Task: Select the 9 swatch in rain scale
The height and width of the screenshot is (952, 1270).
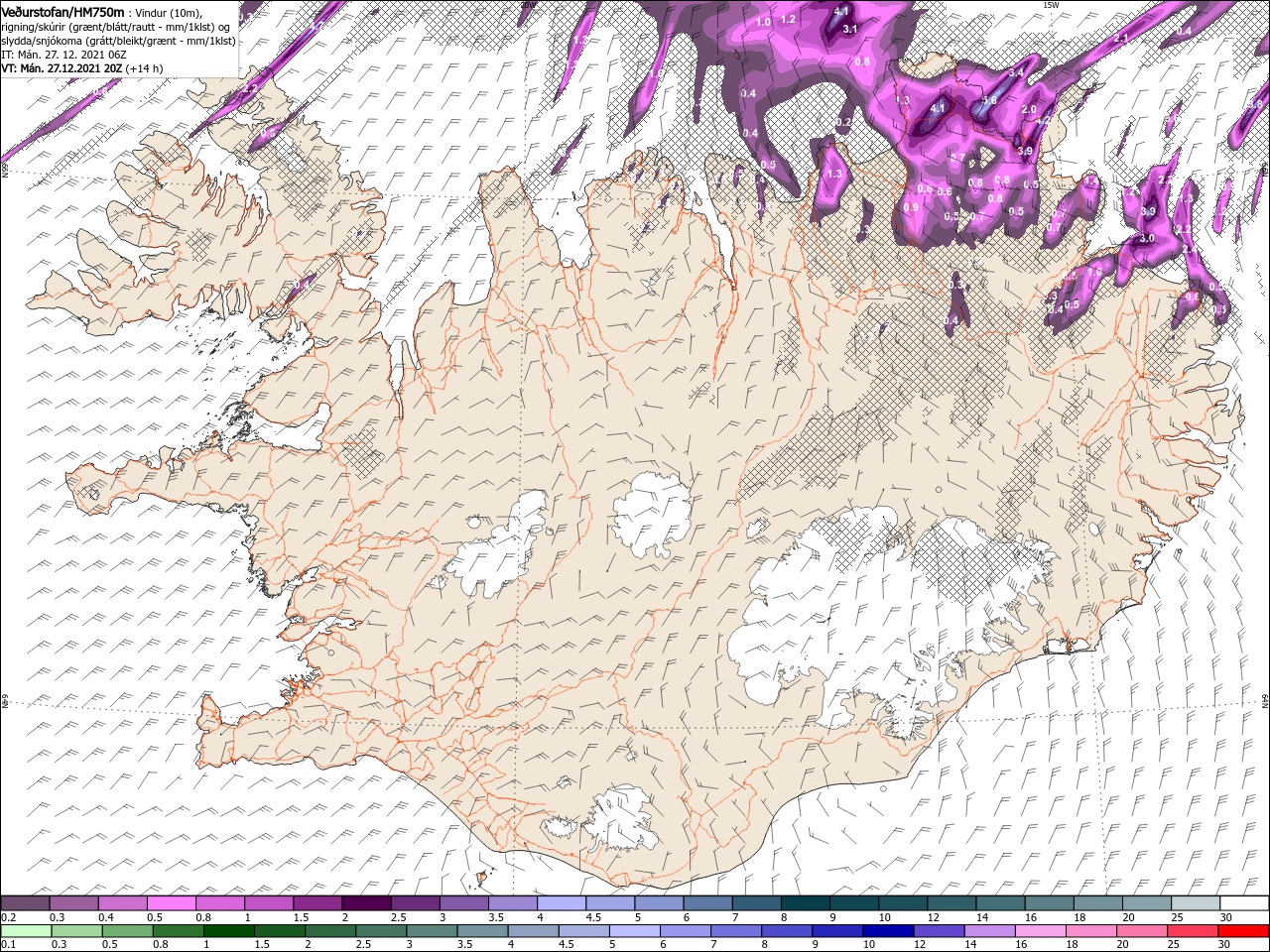Action: 837,930
